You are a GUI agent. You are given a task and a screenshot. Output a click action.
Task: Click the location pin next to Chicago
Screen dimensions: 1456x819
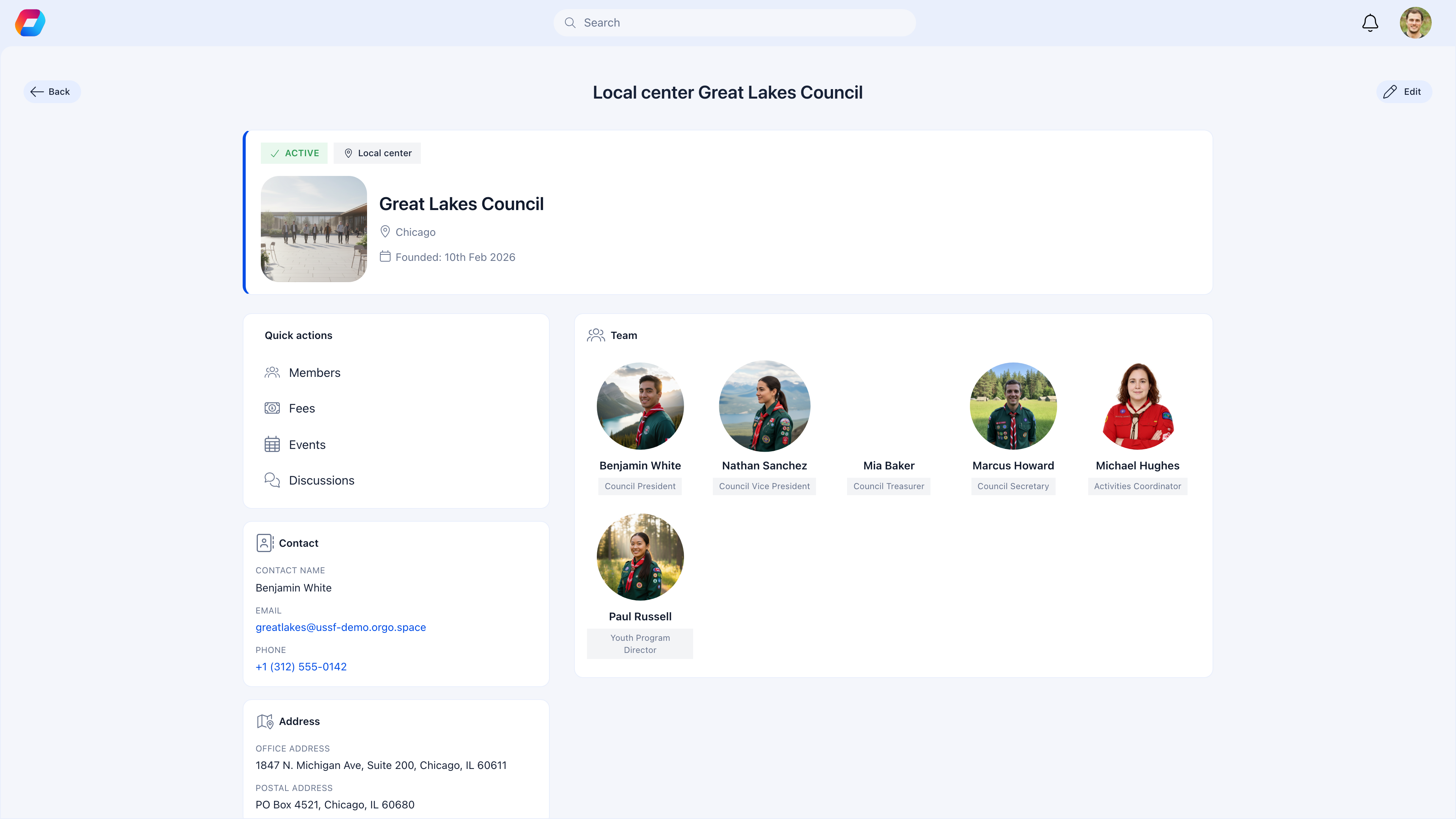coord(386,231)
